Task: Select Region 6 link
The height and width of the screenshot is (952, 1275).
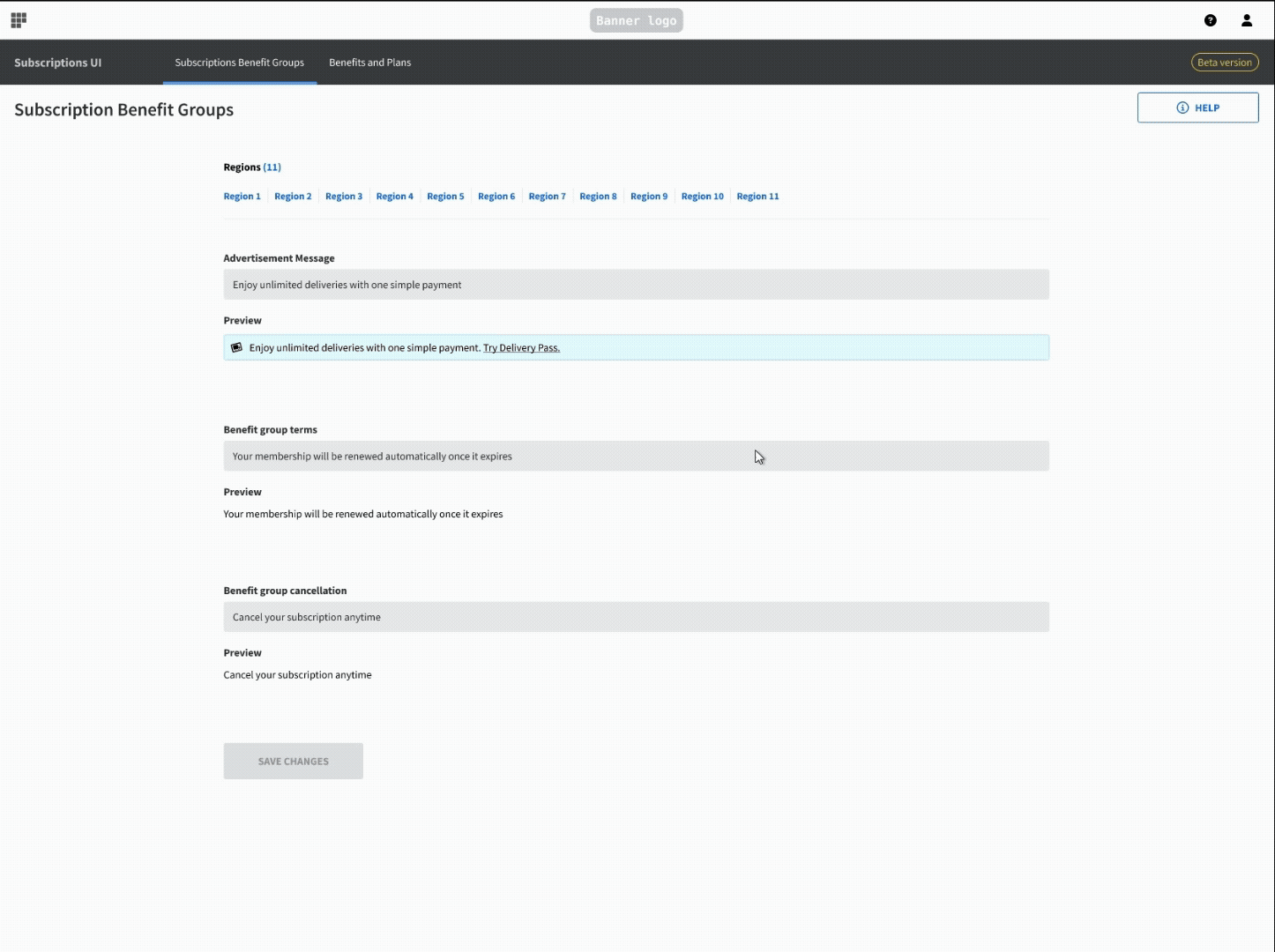Action: 496,197
